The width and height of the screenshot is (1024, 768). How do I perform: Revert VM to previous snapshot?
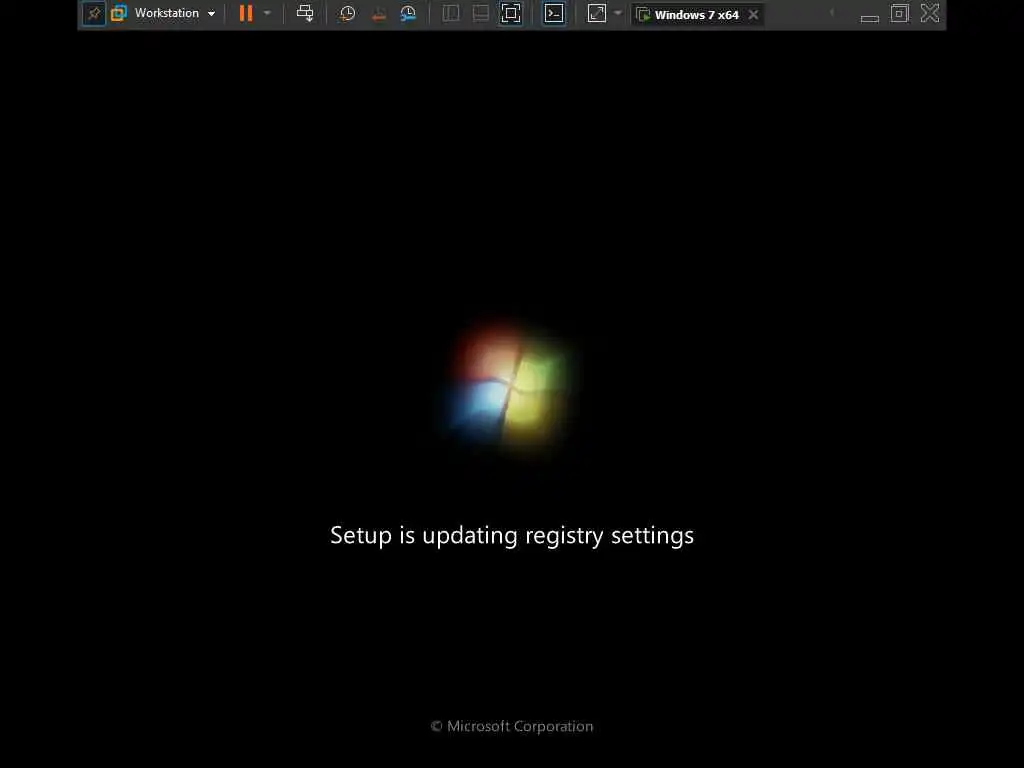click(x=378, y=13)
